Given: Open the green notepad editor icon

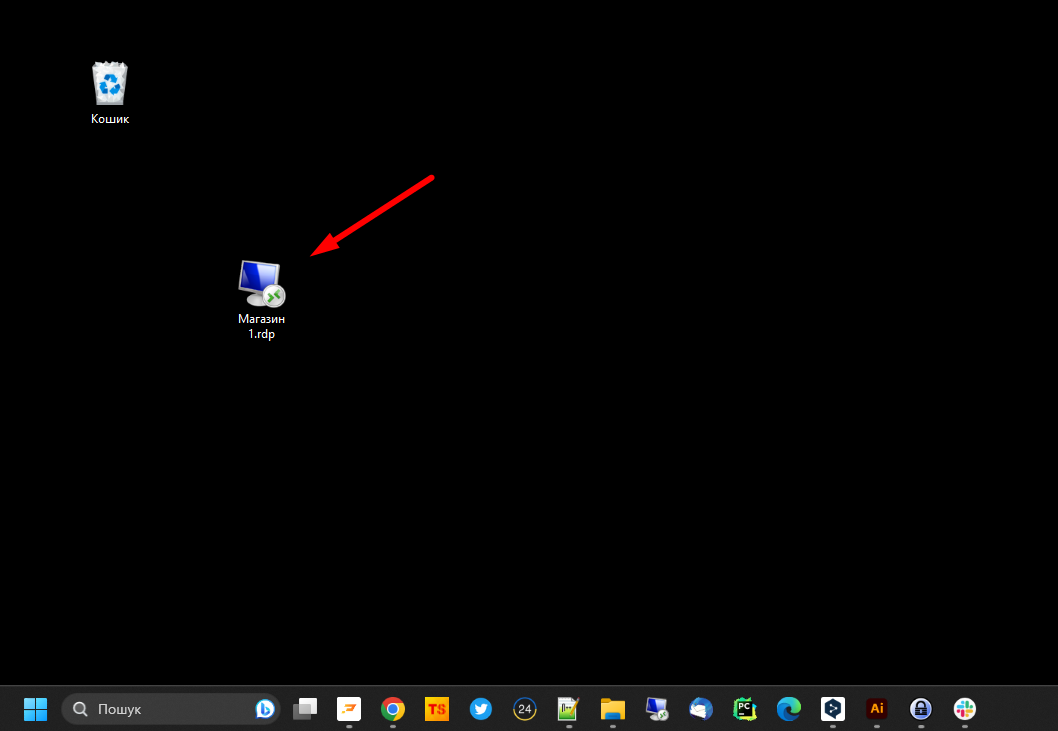Looking at the screenshot, I should [569, 709].
